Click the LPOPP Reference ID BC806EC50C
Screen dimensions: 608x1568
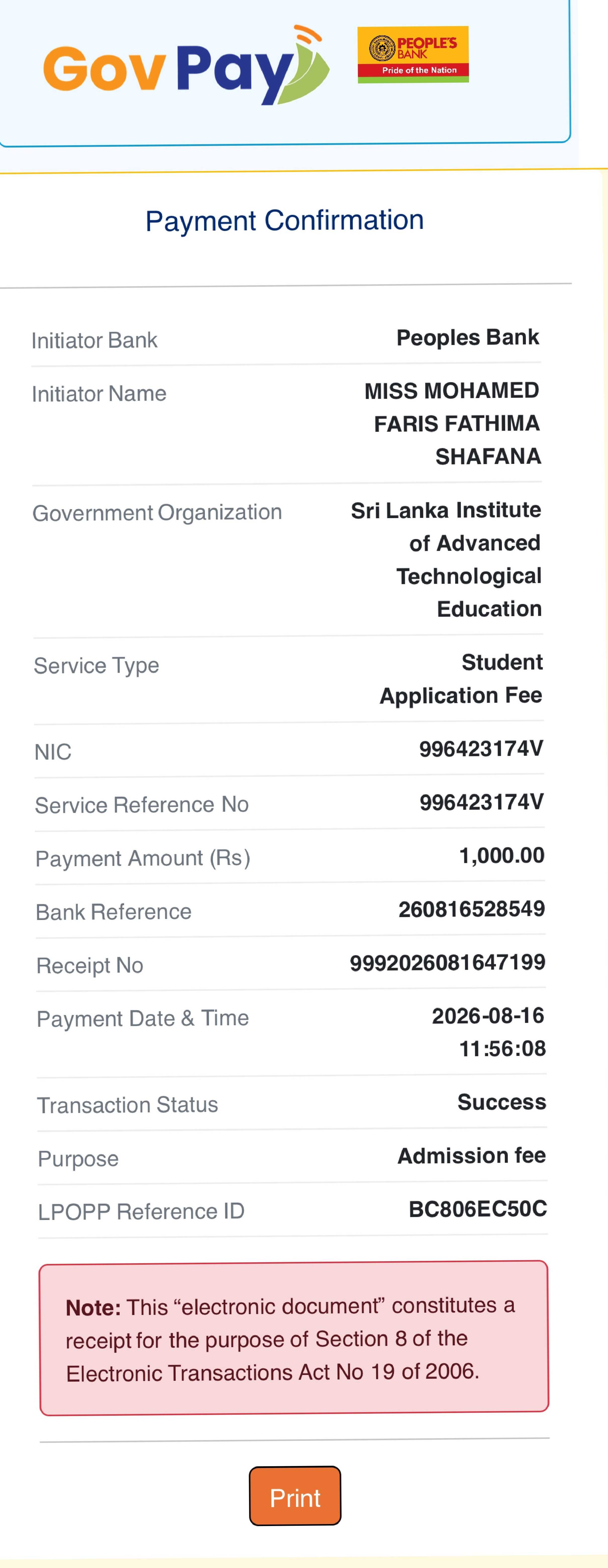click(x=478, y=1209)
